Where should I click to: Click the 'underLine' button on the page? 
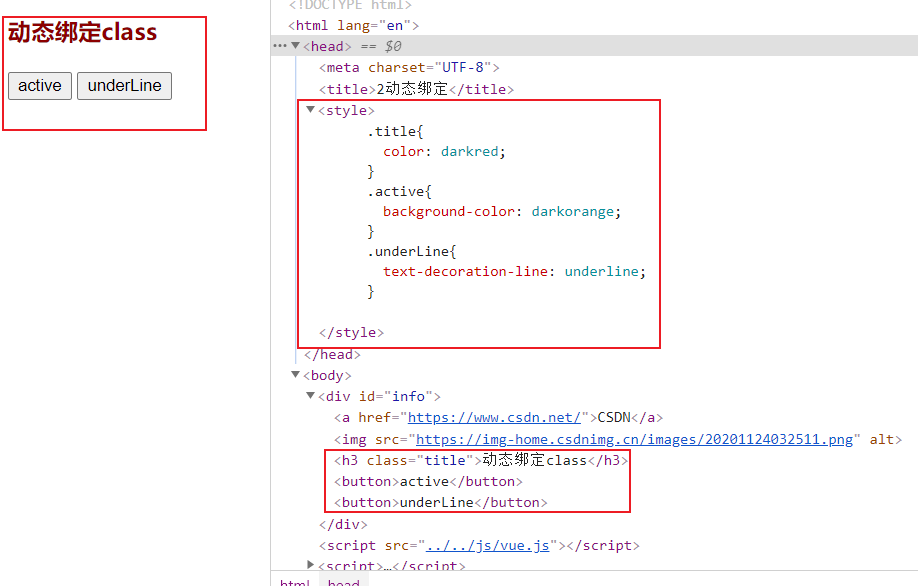pyautogui.click(x=124, y=86)
